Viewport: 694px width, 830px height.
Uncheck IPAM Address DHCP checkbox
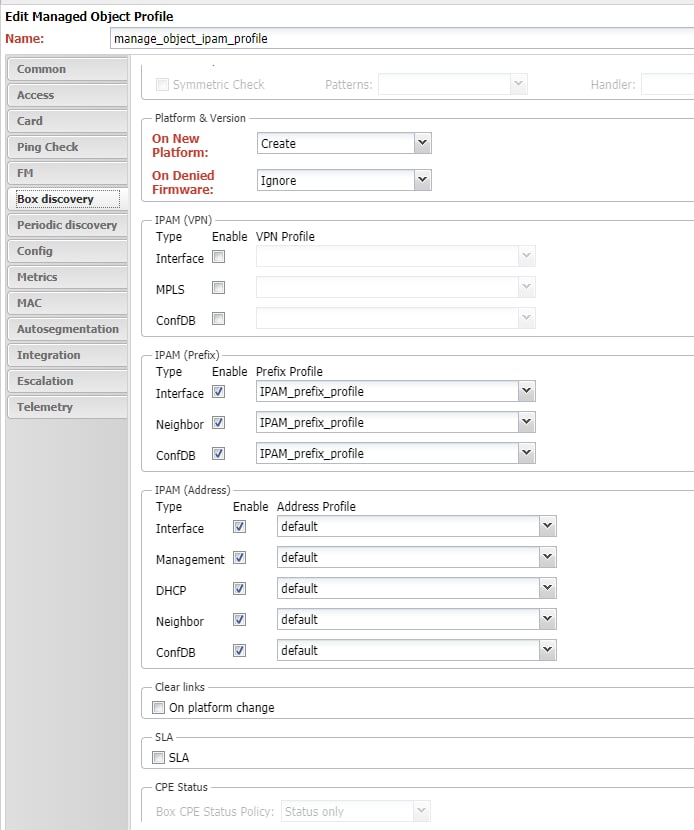(x=239, y=589)
